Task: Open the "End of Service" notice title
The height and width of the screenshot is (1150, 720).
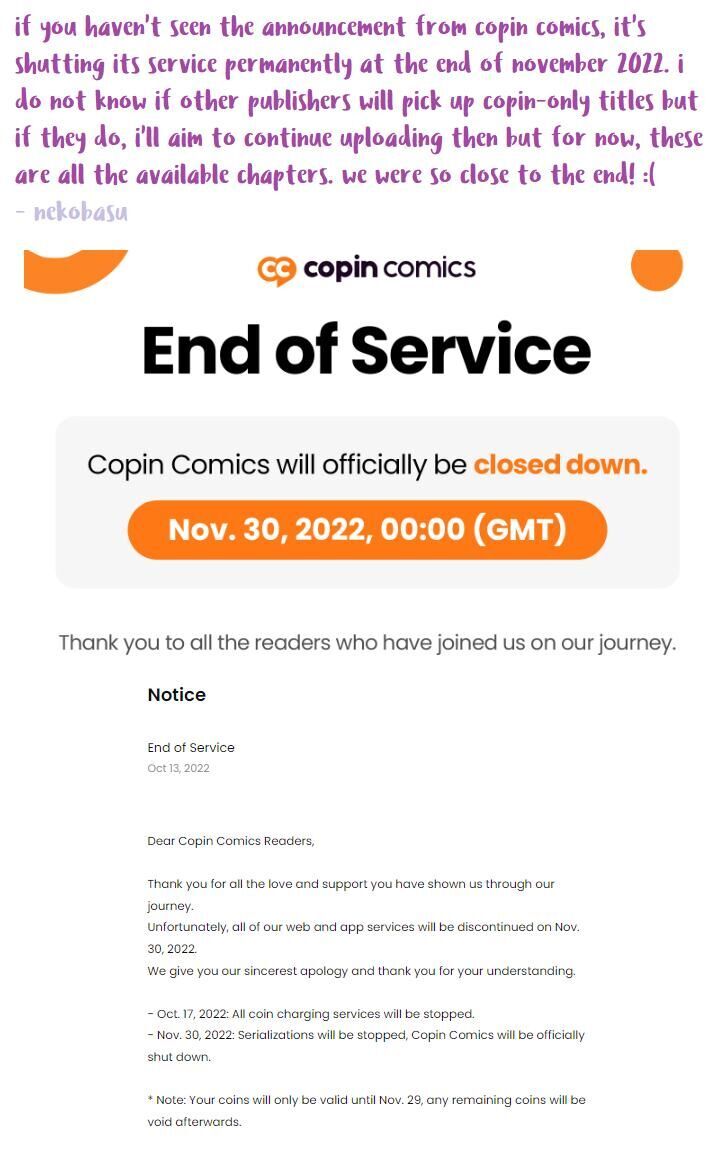Action: [x=191, y=747]
